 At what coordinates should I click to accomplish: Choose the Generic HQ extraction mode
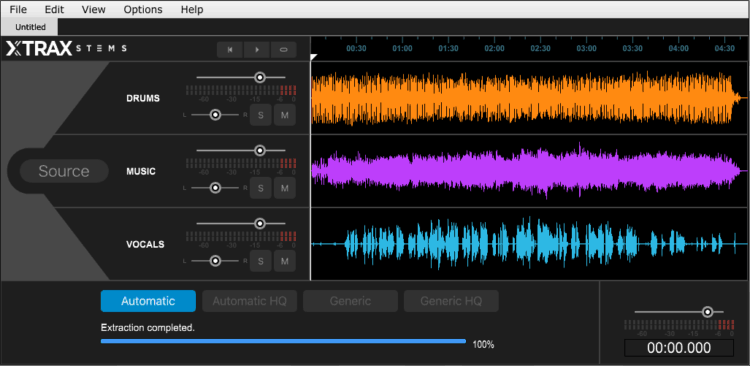point(451,301)
